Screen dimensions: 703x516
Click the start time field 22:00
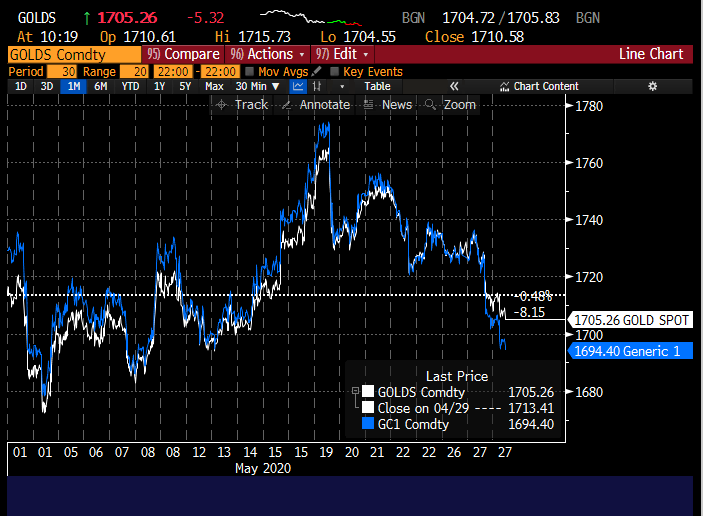coord(173,72)
